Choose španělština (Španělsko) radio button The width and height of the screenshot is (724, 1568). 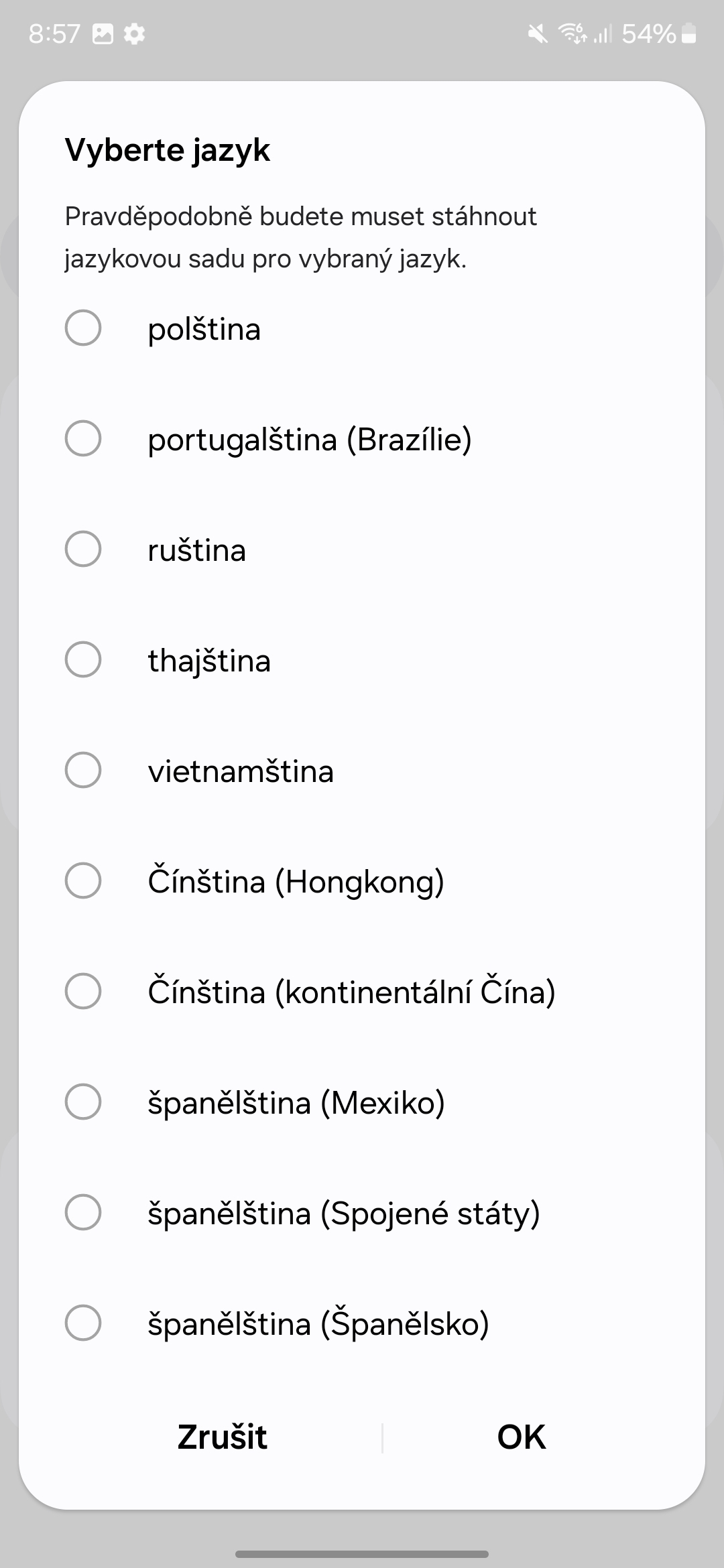tap(83, 1323)
